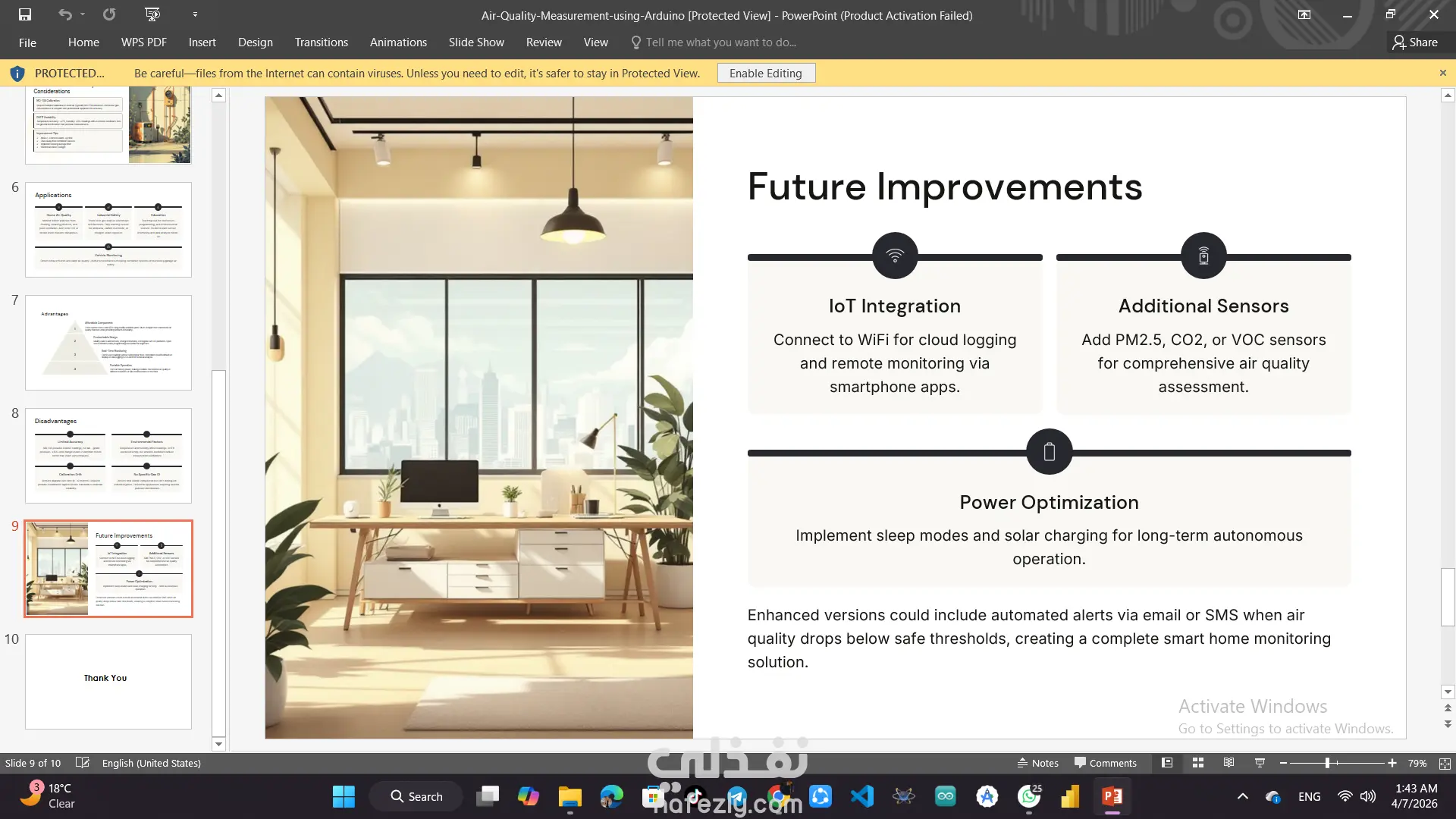
Task: Switch to Reading View icon
Action: pyautogui.click(x=1228, y=763)
